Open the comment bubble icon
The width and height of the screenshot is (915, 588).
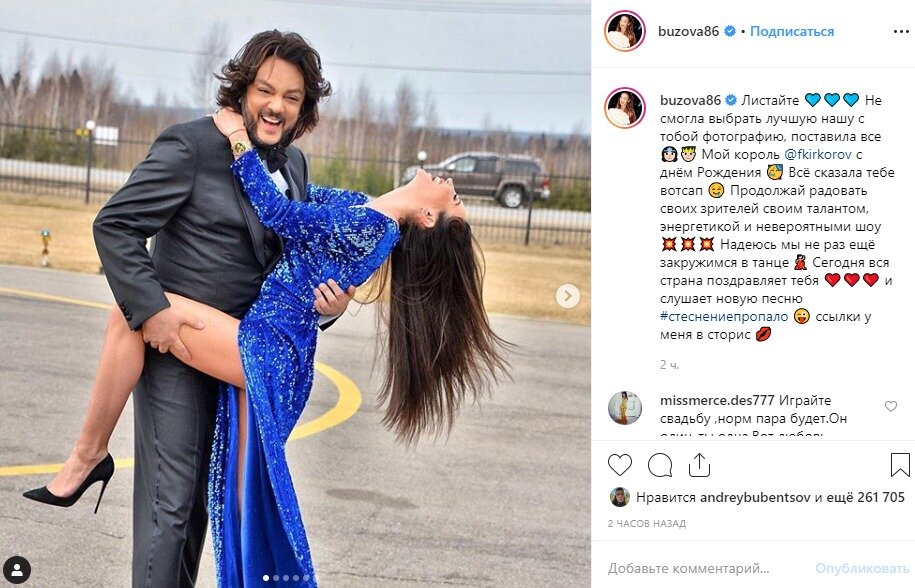[660, 465]
